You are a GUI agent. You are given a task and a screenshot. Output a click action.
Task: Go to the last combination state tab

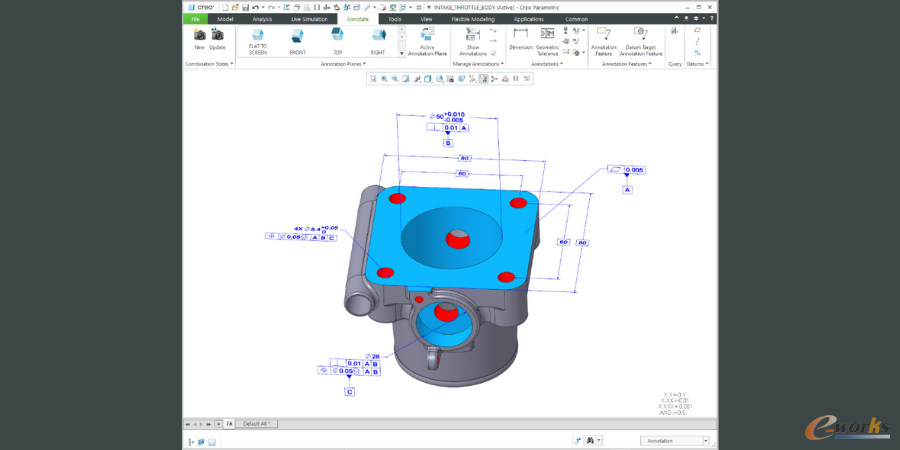point(208,424)
